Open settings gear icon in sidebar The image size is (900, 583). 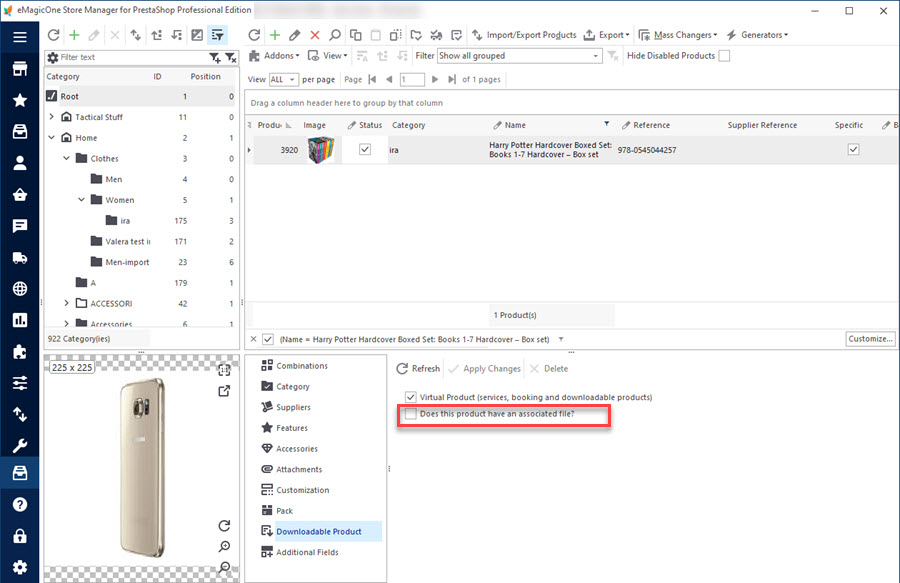[20, 568]
